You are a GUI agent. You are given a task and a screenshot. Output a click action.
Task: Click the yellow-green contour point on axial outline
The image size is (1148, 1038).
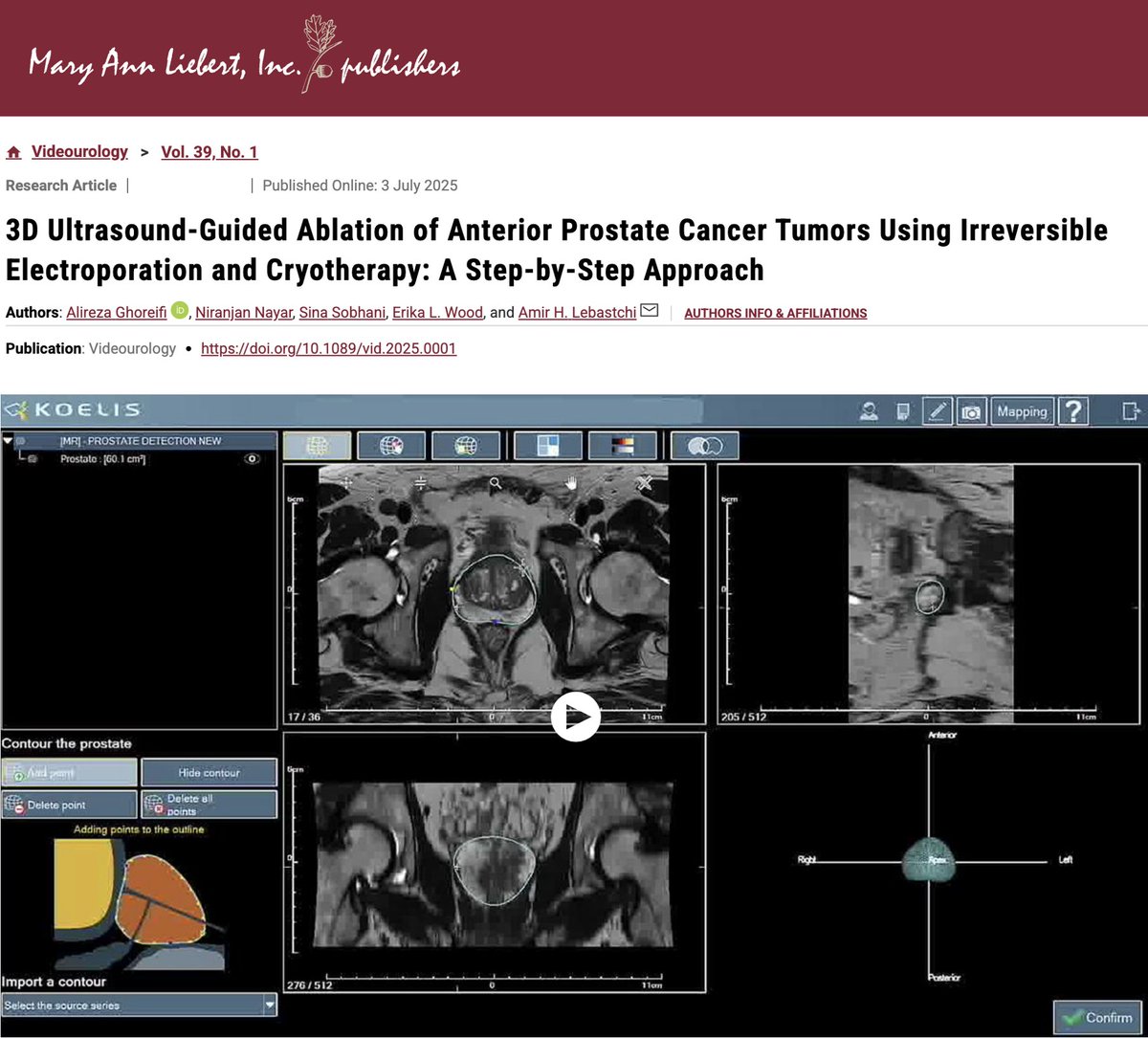click(454, 590)
